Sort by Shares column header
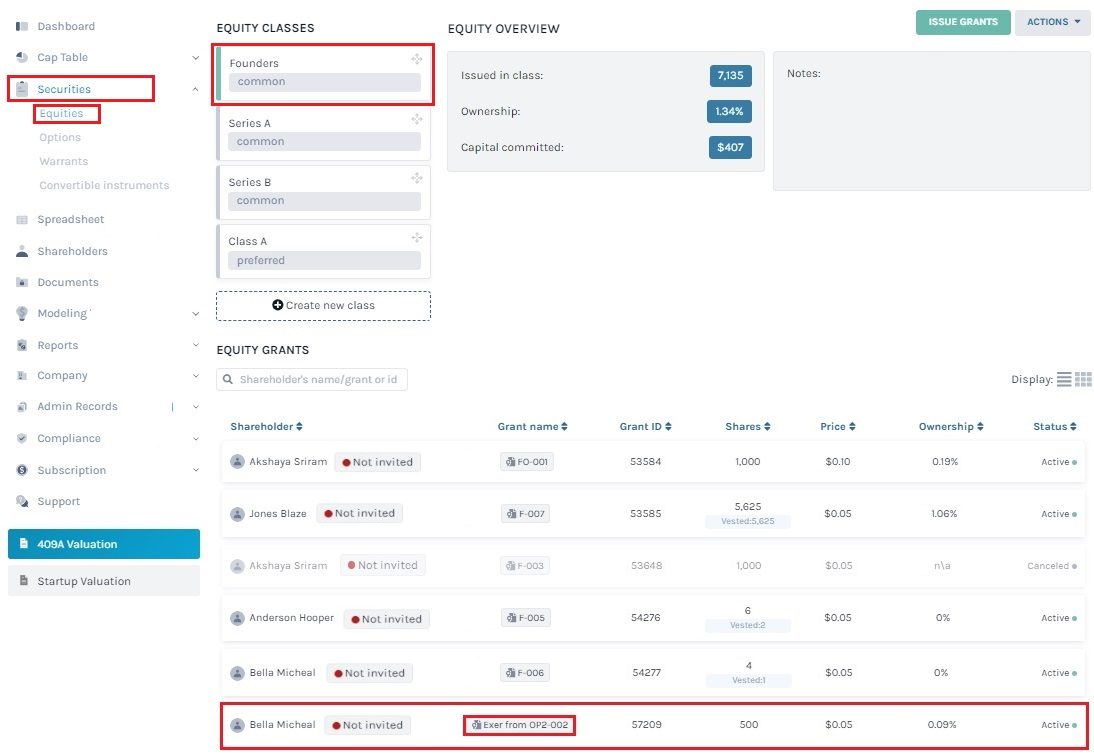The height and width of the screenshot is (755, 1094). tap(748, 426)
